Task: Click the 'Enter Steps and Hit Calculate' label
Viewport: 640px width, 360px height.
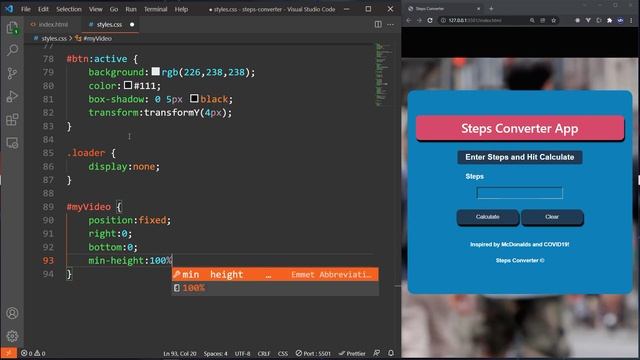Action: pos(520,157)
